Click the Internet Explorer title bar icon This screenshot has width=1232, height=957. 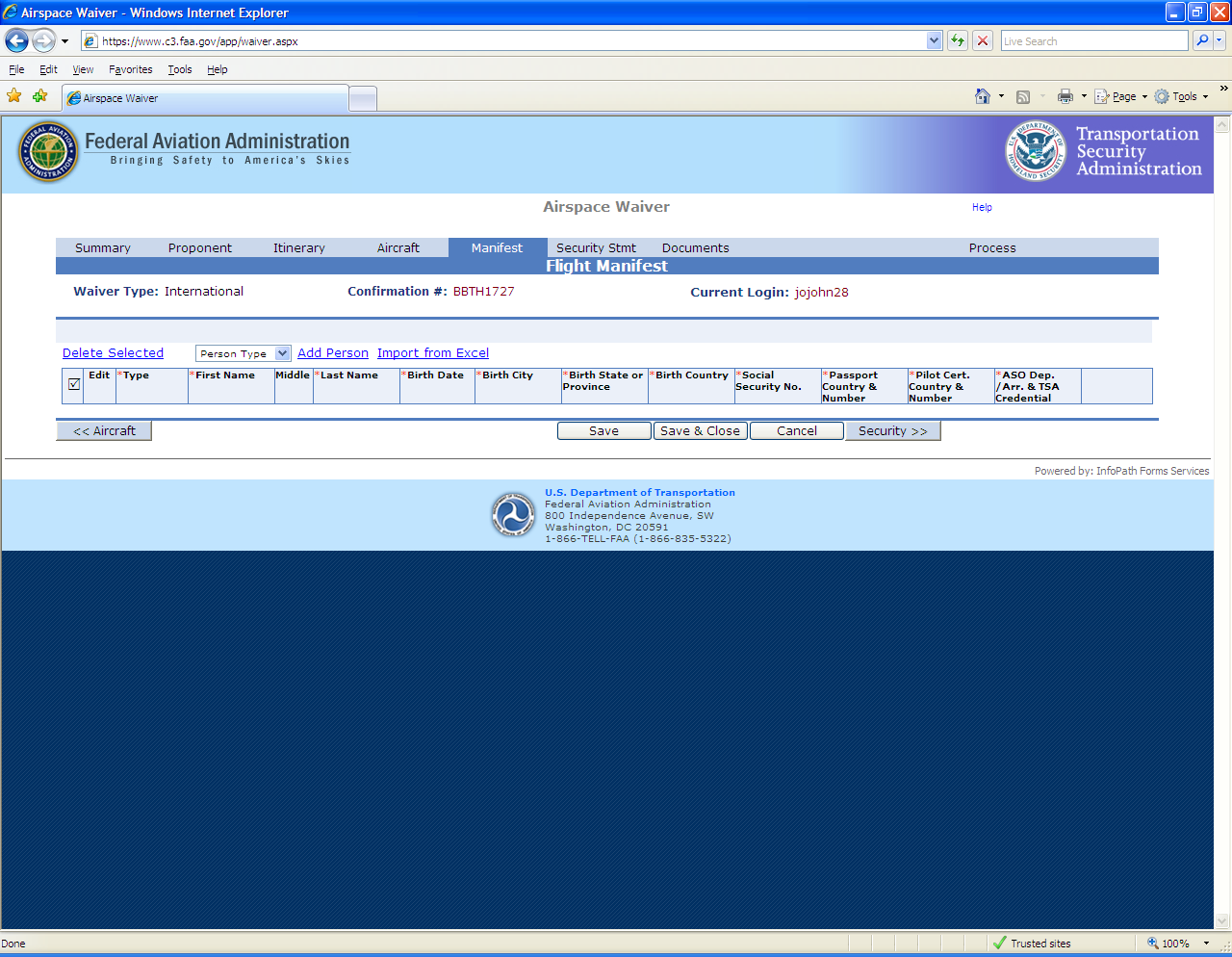11,13
